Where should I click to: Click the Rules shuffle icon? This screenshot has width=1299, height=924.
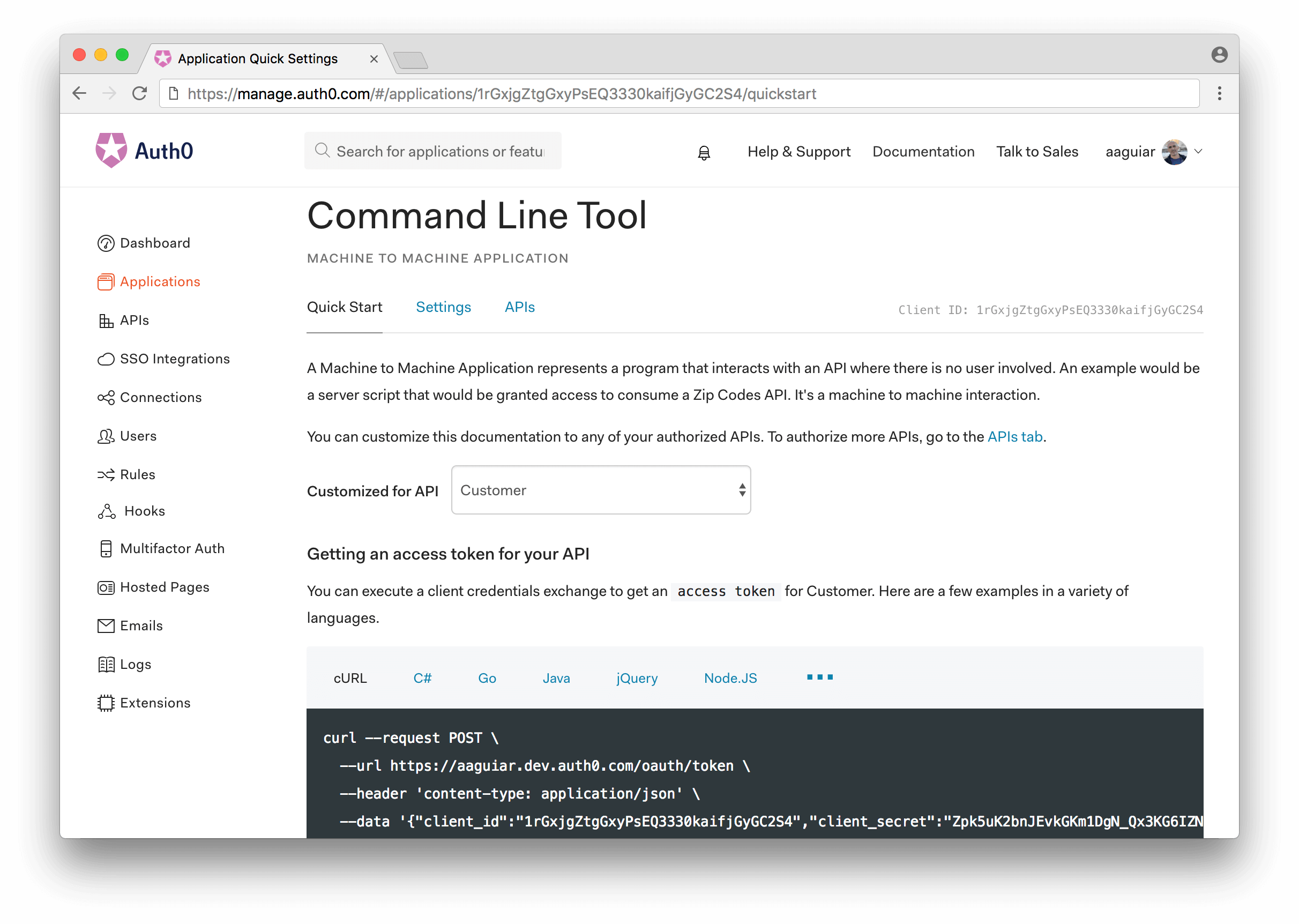[x=106, y=475]
